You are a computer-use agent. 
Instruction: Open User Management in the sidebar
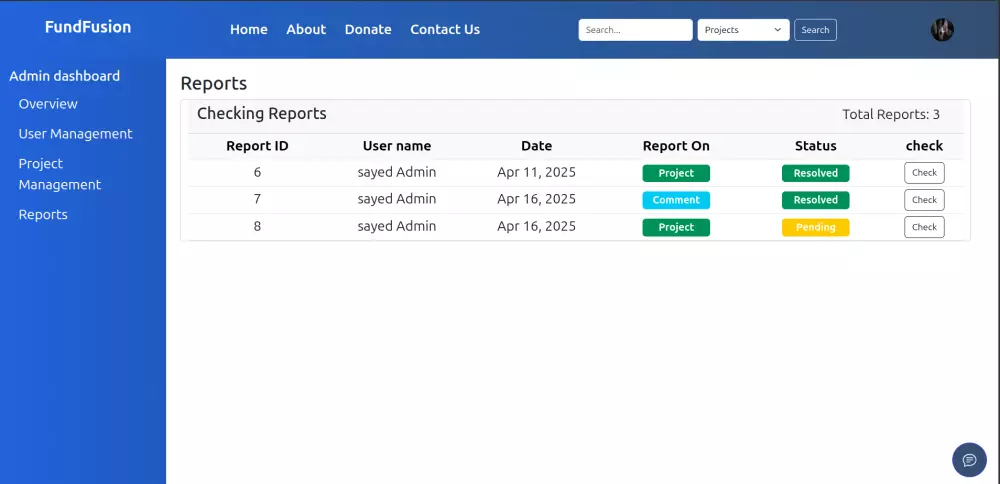(75, 134)
